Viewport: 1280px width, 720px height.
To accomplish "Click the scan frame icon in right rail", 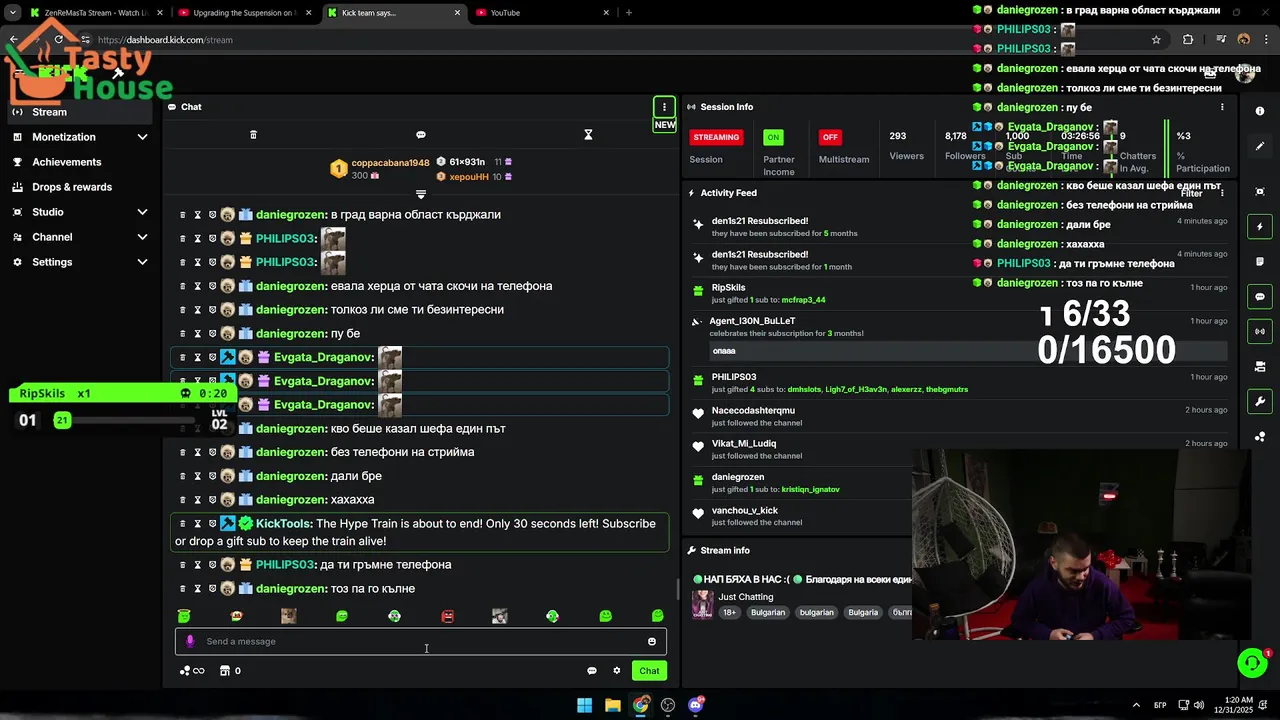I will point(1260,192).
